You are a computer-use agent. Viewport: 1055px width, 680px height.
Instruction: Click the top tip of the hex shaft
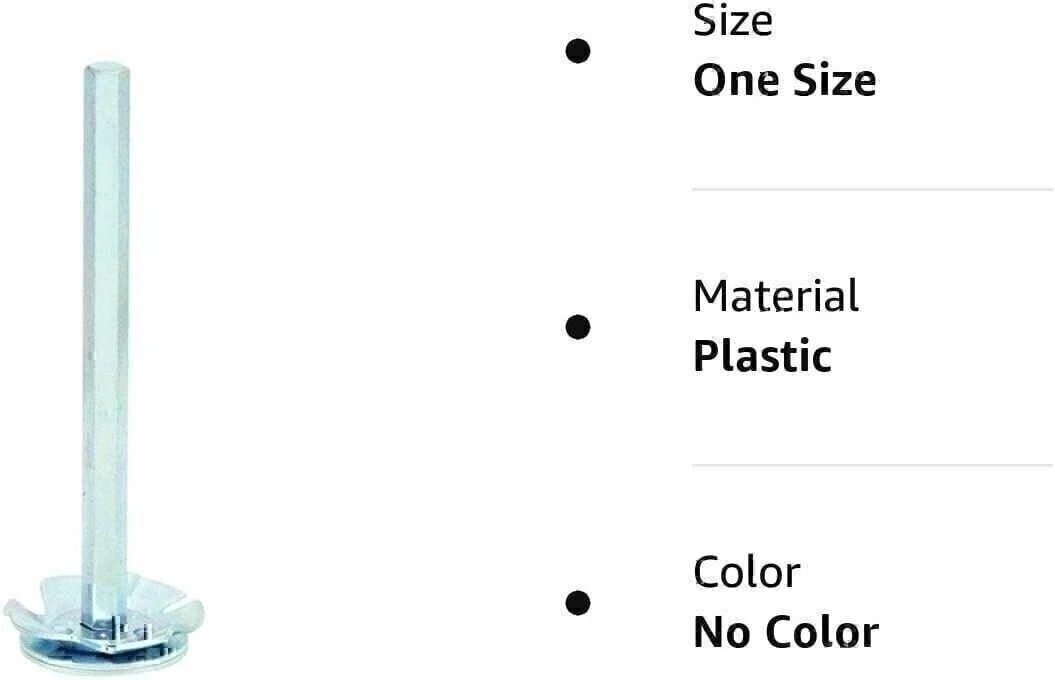click(x=106, y=67)
